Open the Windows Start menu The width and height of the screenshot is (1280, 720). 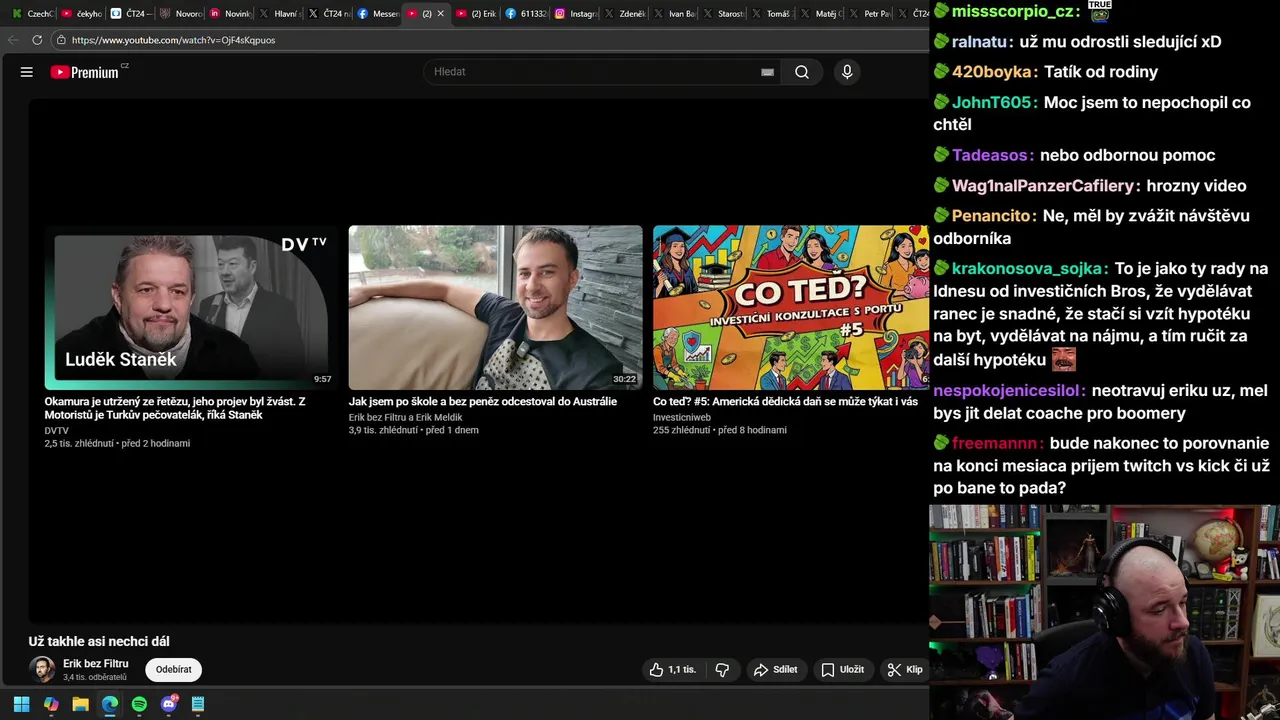21,704
